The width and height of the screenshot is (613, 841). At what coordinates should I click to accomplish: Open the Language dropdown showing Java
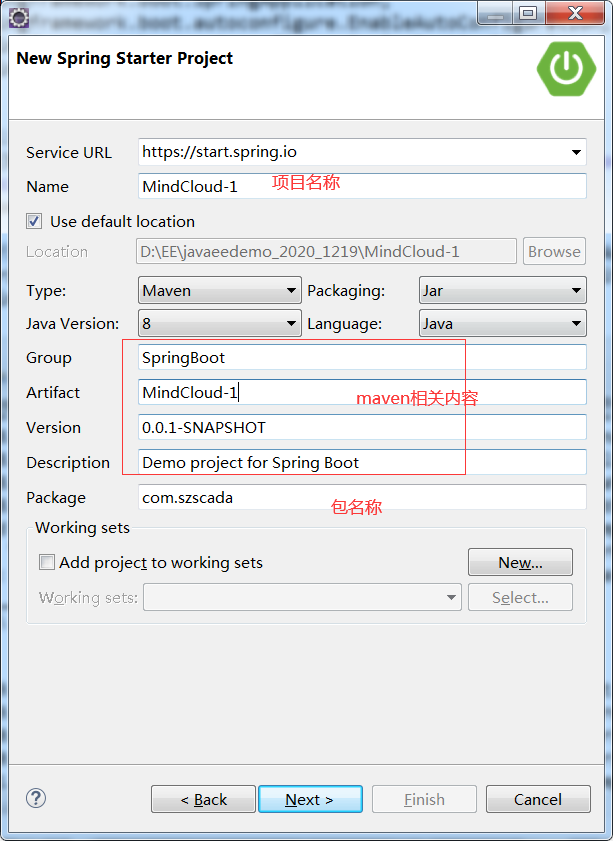tap(503, 323)
